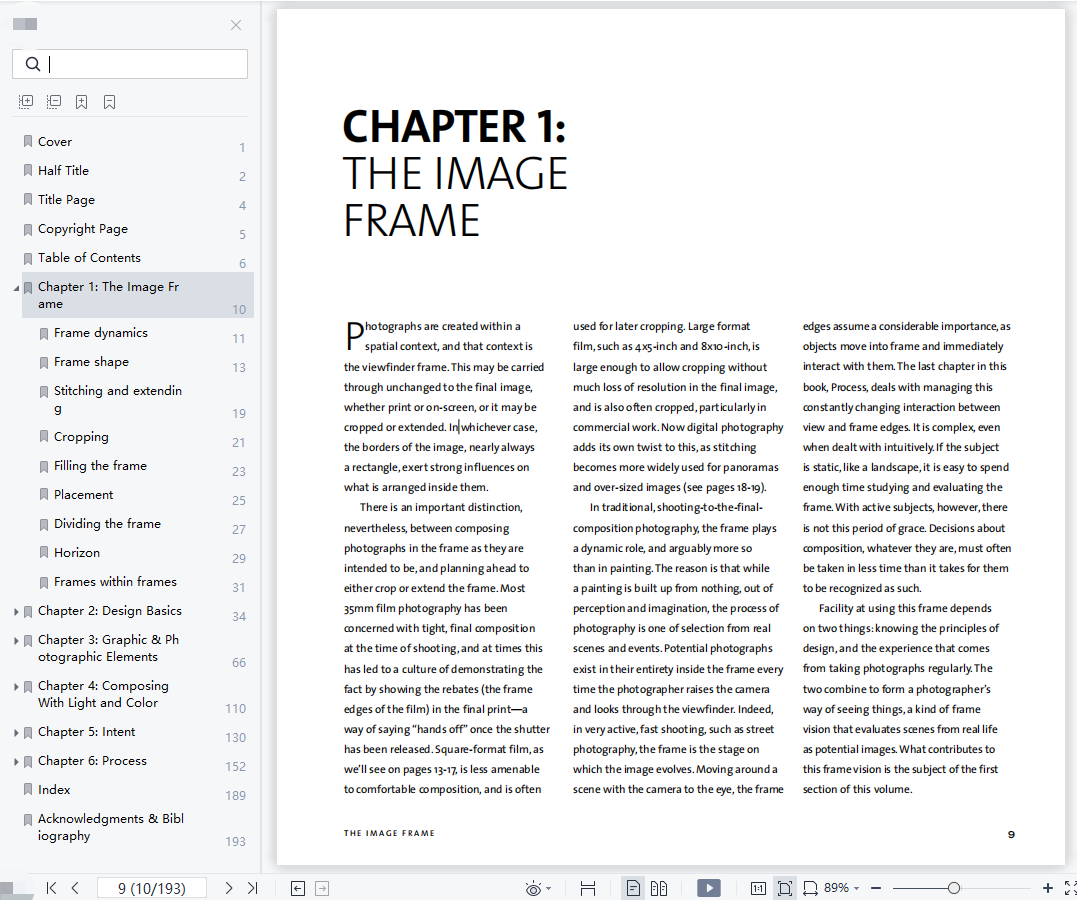Viewport: 1077px width, 900px height.
Task: Open Filling the frame bookmark
Action: 100,465
